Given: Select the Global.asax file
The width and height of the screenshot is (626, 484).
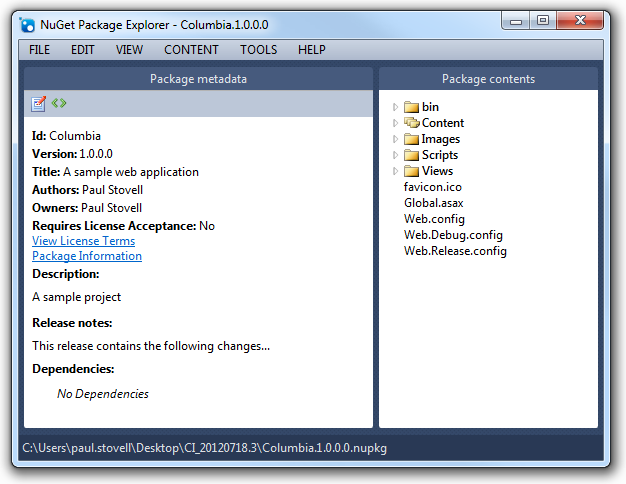Looking at the screenshot, I should point(434,203).
